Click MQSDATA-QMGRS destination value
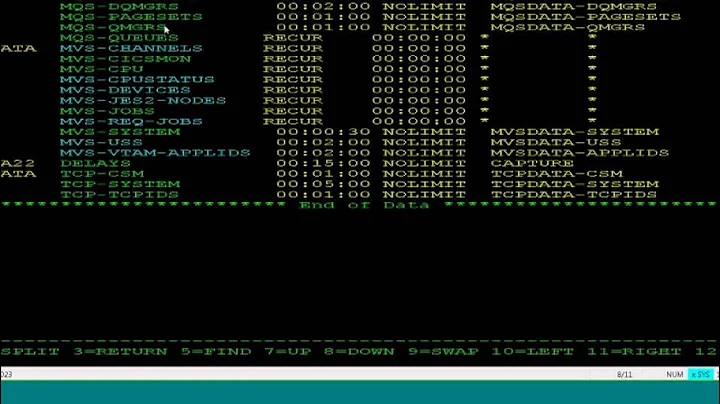The image size is (720, 404). (567, 28)
